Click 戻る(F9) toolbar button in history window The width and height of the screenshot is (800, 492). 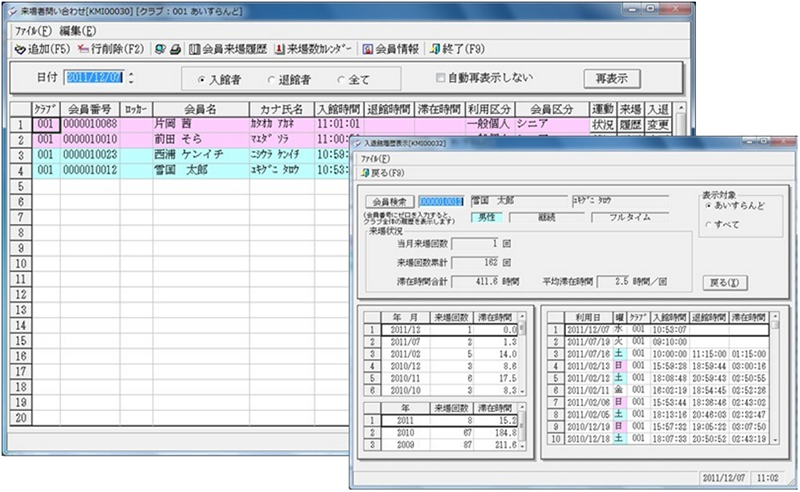(x=382, y=173)
